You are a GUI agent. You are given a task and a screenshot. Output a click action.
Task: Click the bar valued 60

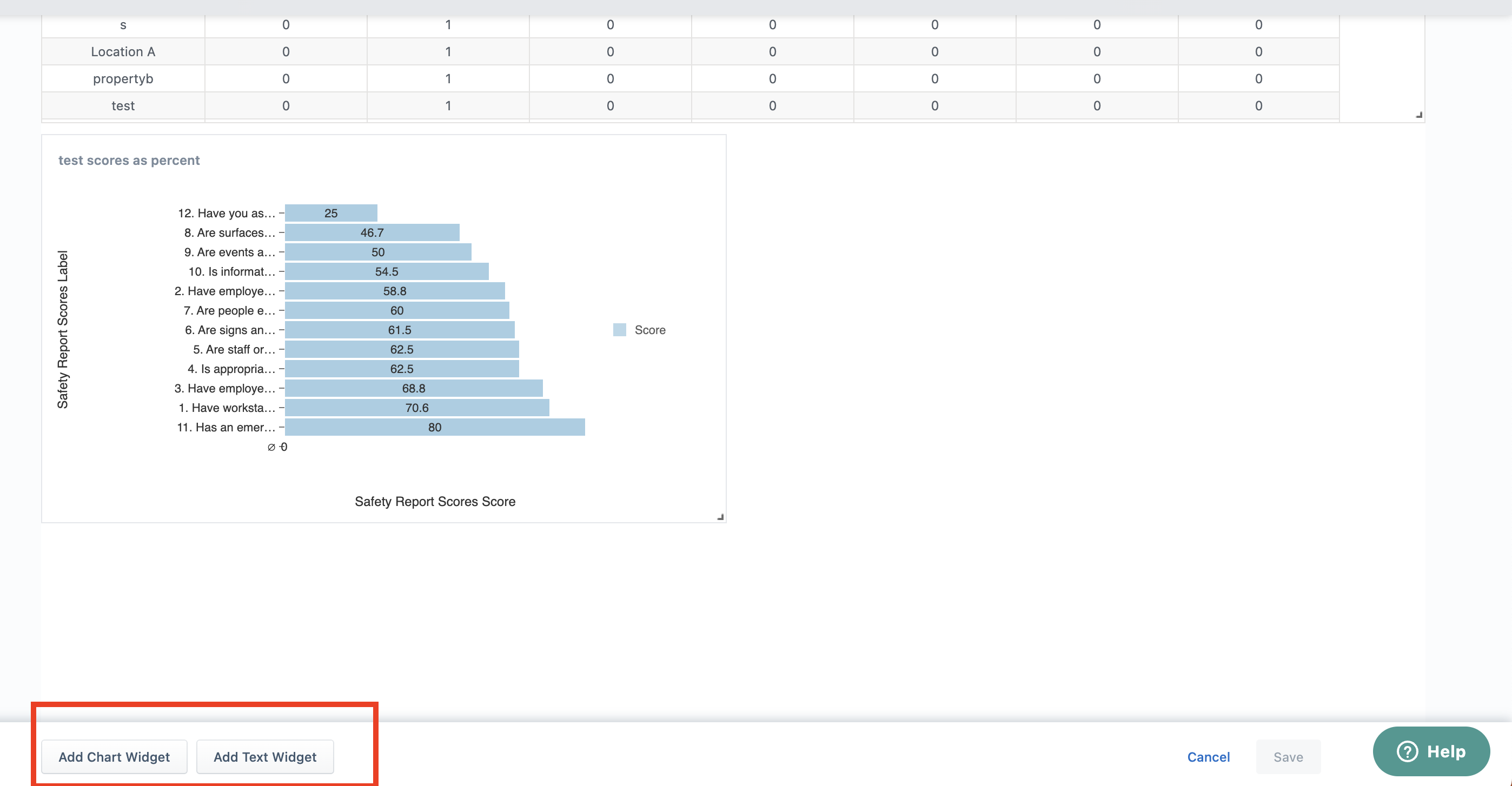(x=397, y=310)
